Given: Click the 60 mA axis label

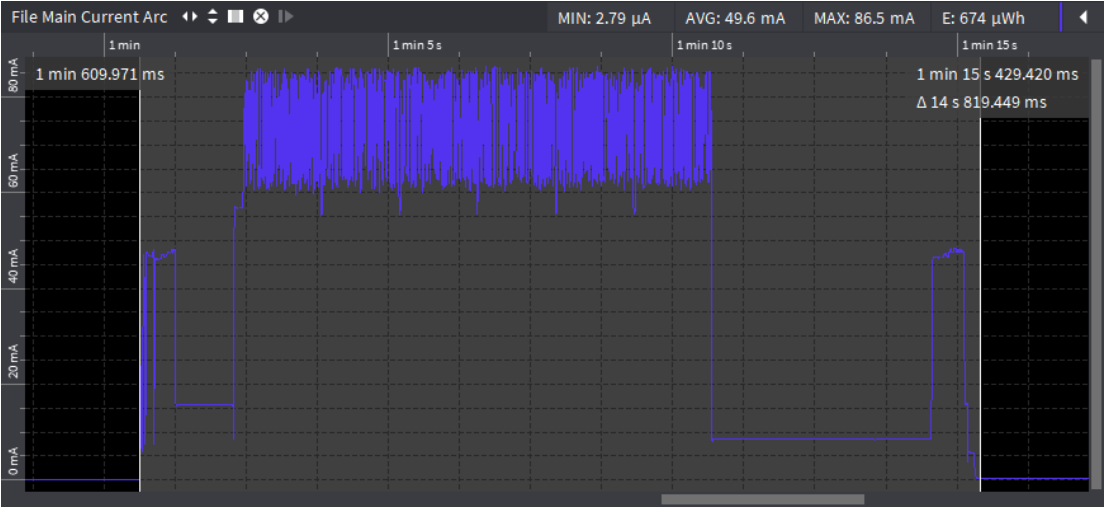Looking at the screenshot, I should coord(12,169).
